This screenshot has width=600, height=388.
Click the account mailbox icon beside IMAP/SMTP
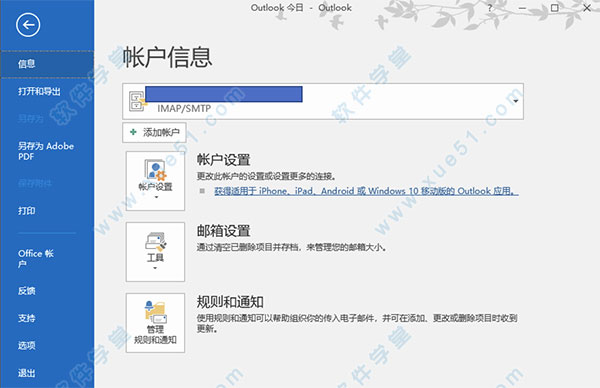point(137,101)
